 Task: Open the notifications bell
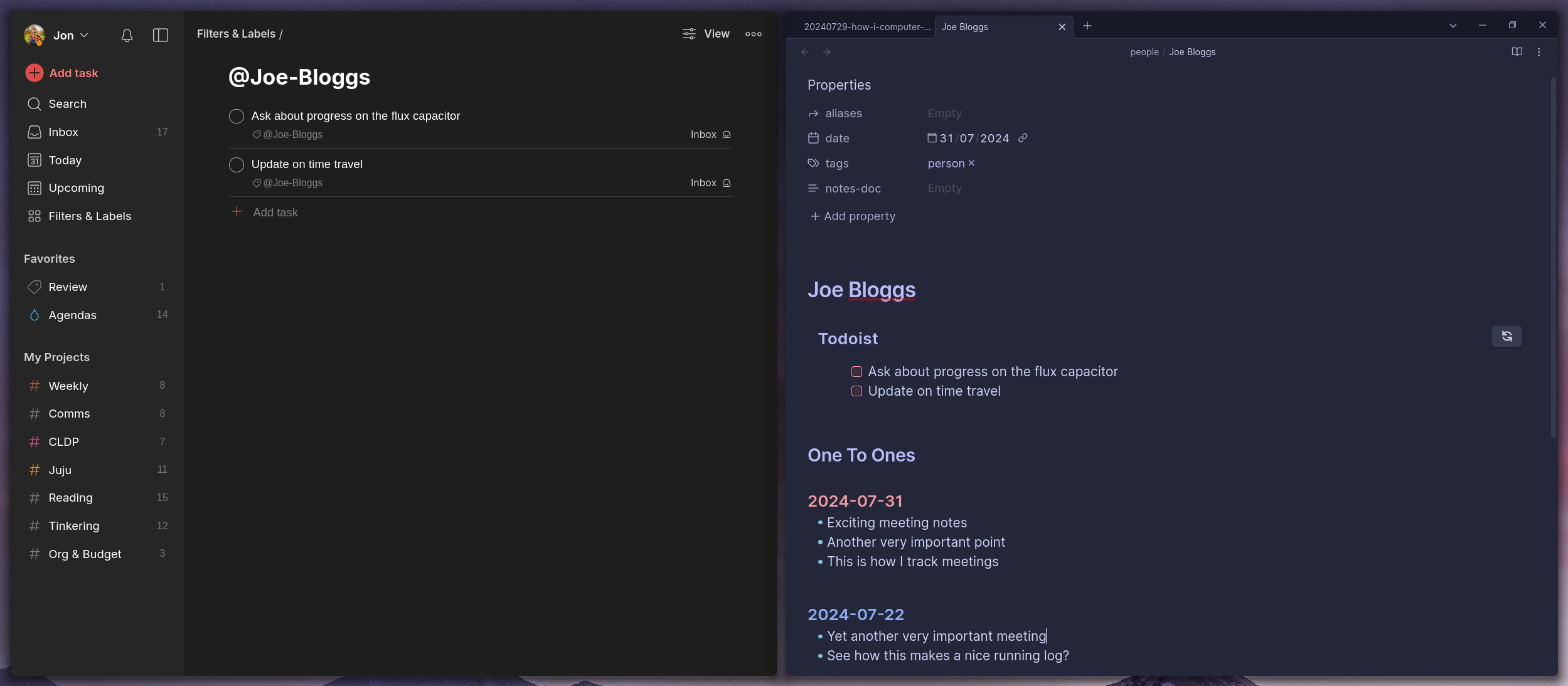click(127, 36)
